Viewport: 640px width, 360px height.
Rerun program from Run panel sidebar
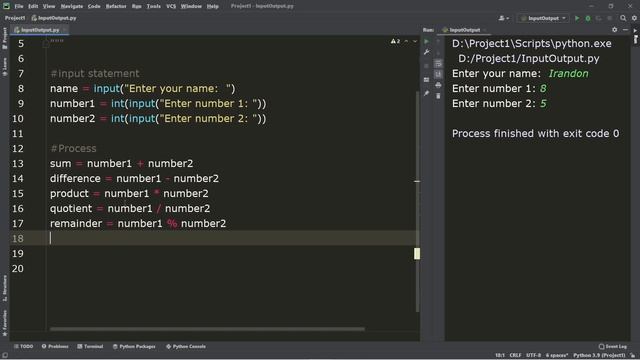point(427,41)
